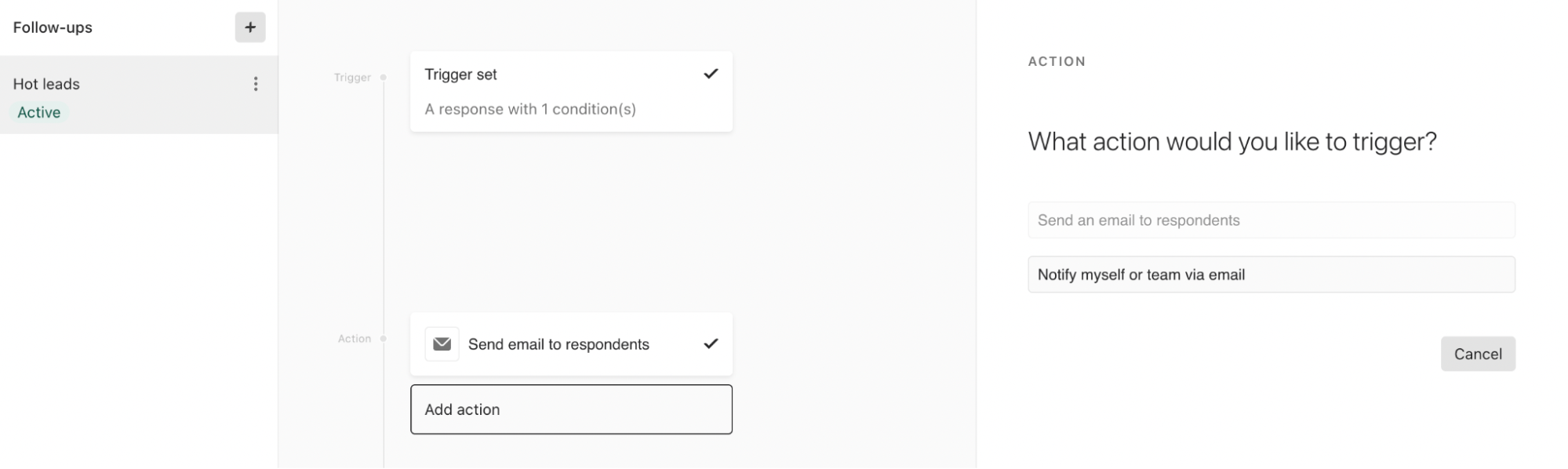Click the checkmark beside Send email to respondents
Viewport: 1568px width, 469px height.
pos(711,344)
